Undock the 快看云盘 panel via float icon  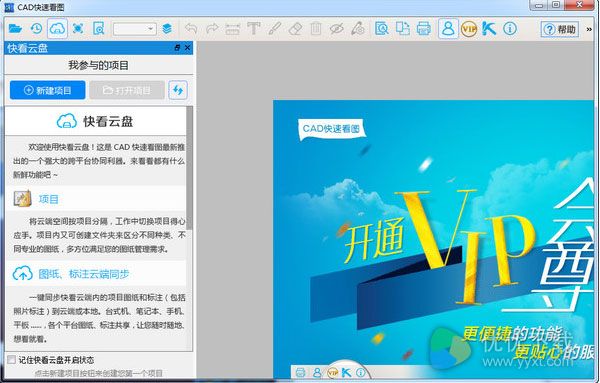[177, 48]
